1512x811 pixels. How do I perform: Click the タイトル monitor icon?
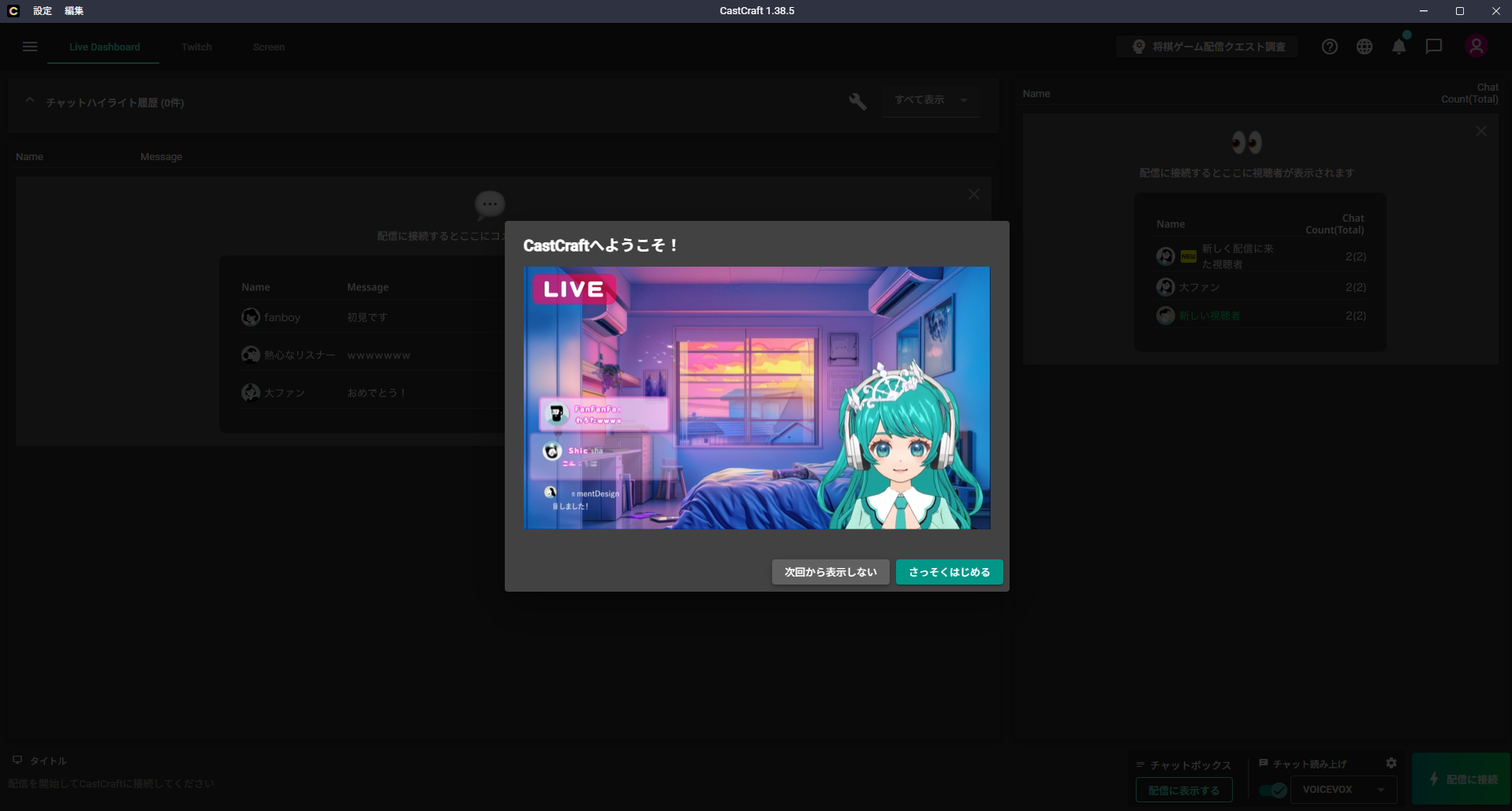(17, 761)
